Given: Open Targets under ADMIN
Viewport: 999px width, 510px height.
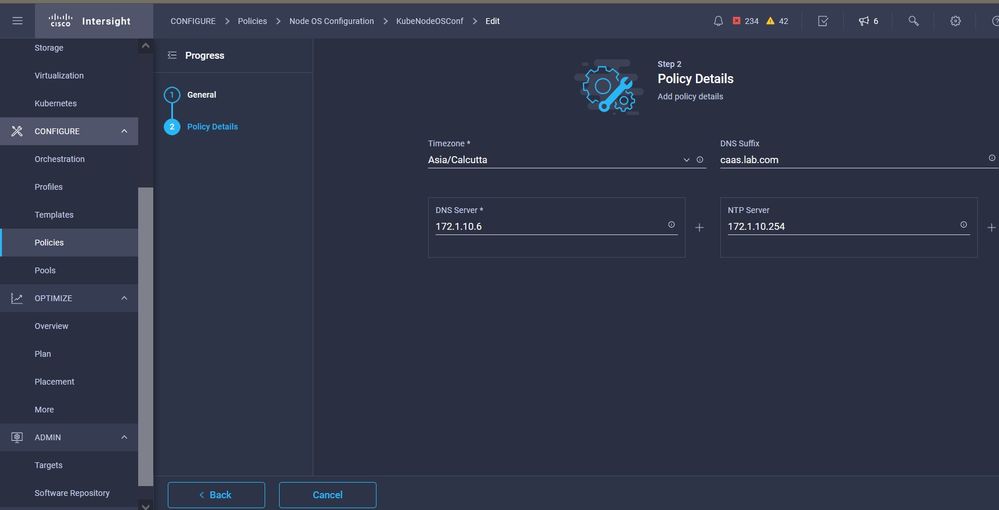Looking at the screenshot, I should point(48,465).
